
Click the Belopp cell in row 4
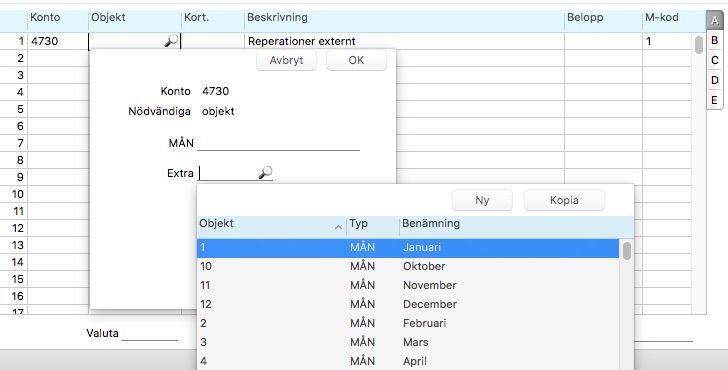pos(604,92)
